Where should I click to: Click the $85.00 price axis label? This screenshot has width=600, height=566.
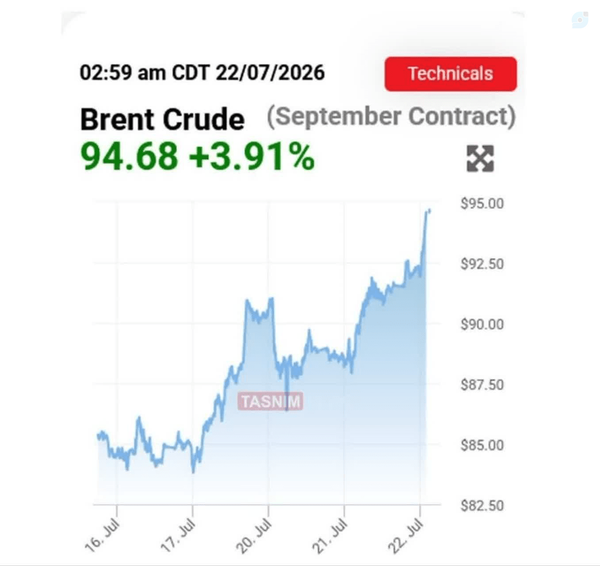click(x=482, y=445)
